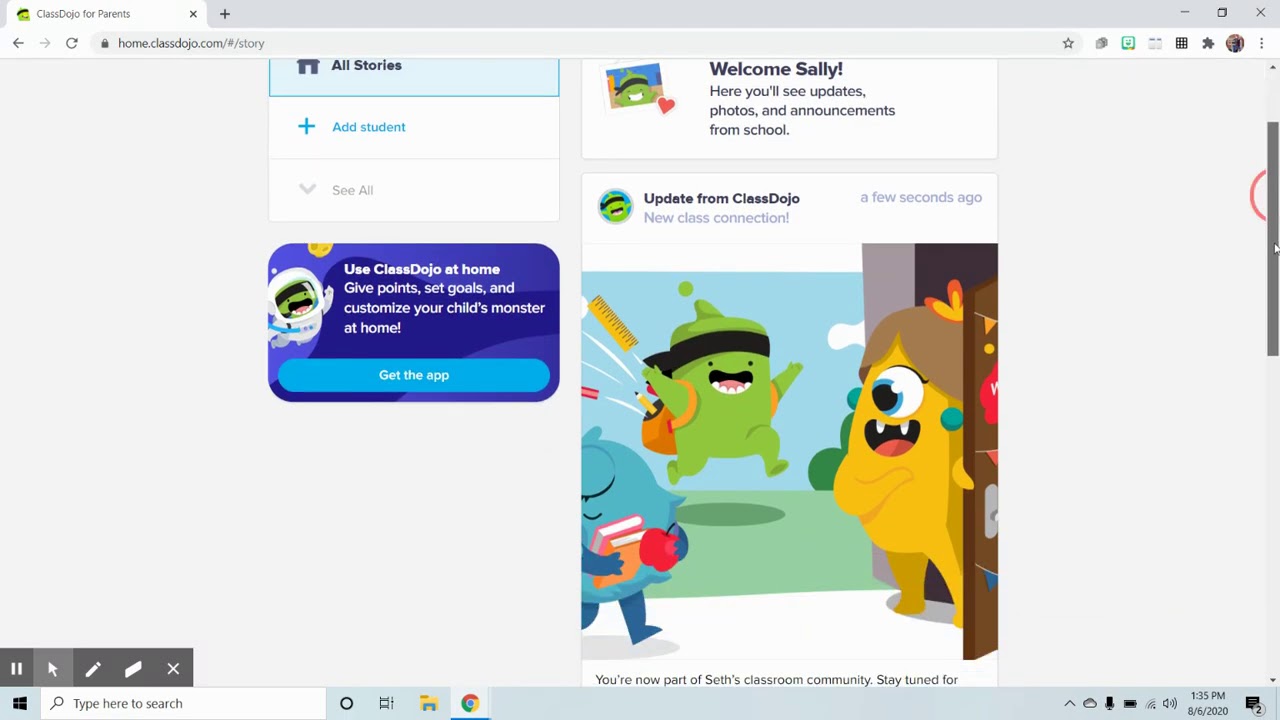Screen dimensions: 1280x720
Task: Go back using the browser back arrow
Action: [18, 43]
